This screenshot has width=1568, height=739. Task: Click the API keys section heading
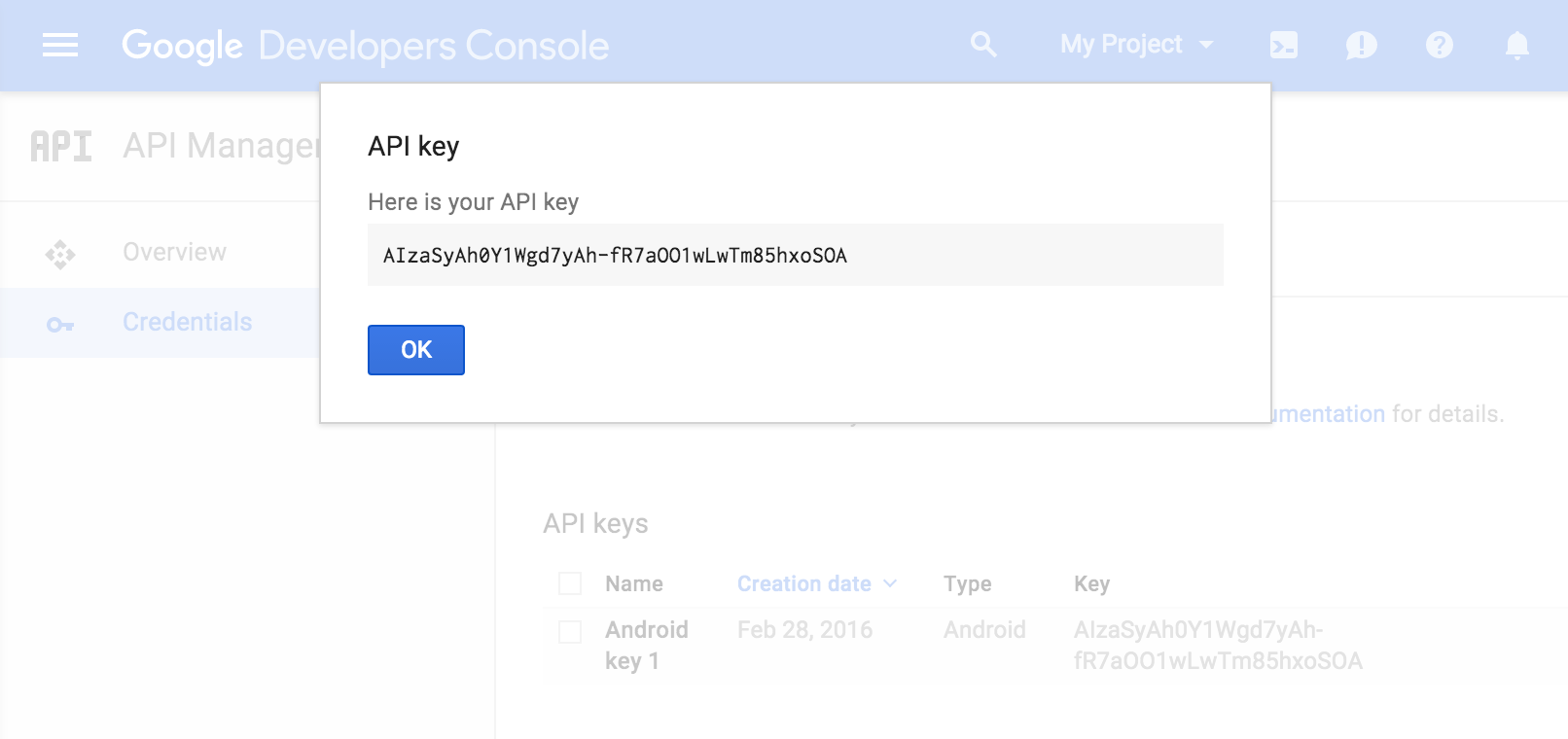pos(595,524)
